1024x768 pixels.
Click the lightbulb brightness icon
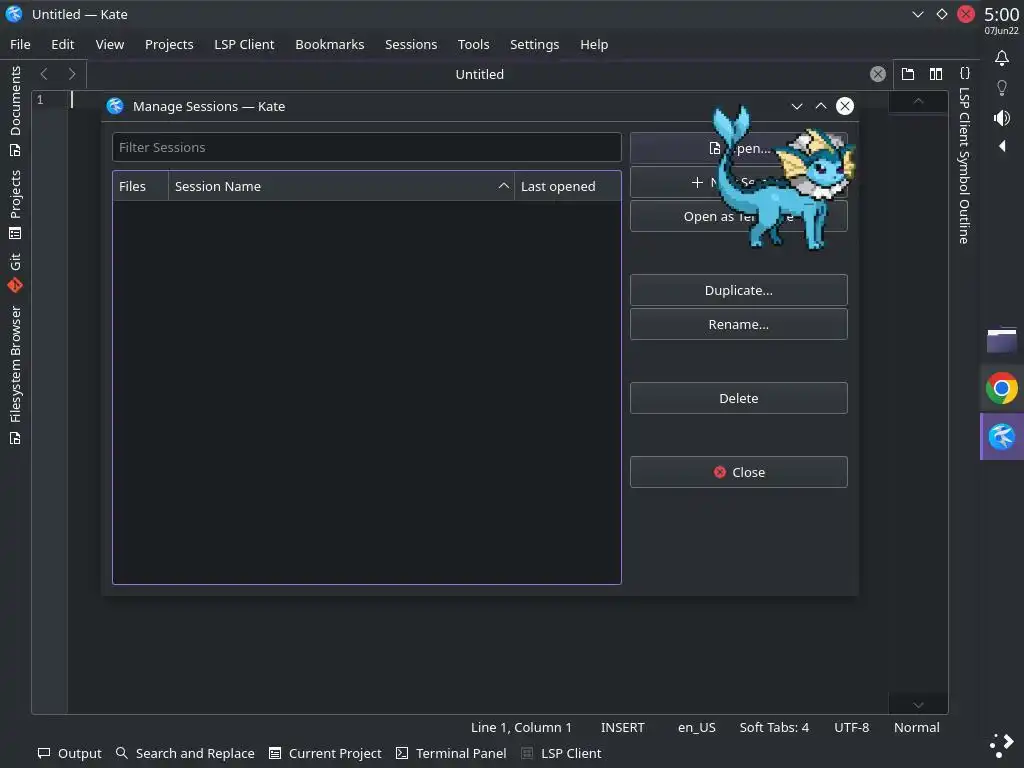click(x=1002, y=88)
